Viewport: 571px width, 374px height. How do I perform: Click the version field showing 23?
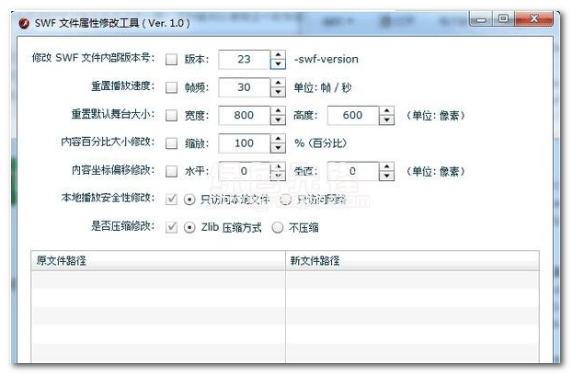[244, 59]
